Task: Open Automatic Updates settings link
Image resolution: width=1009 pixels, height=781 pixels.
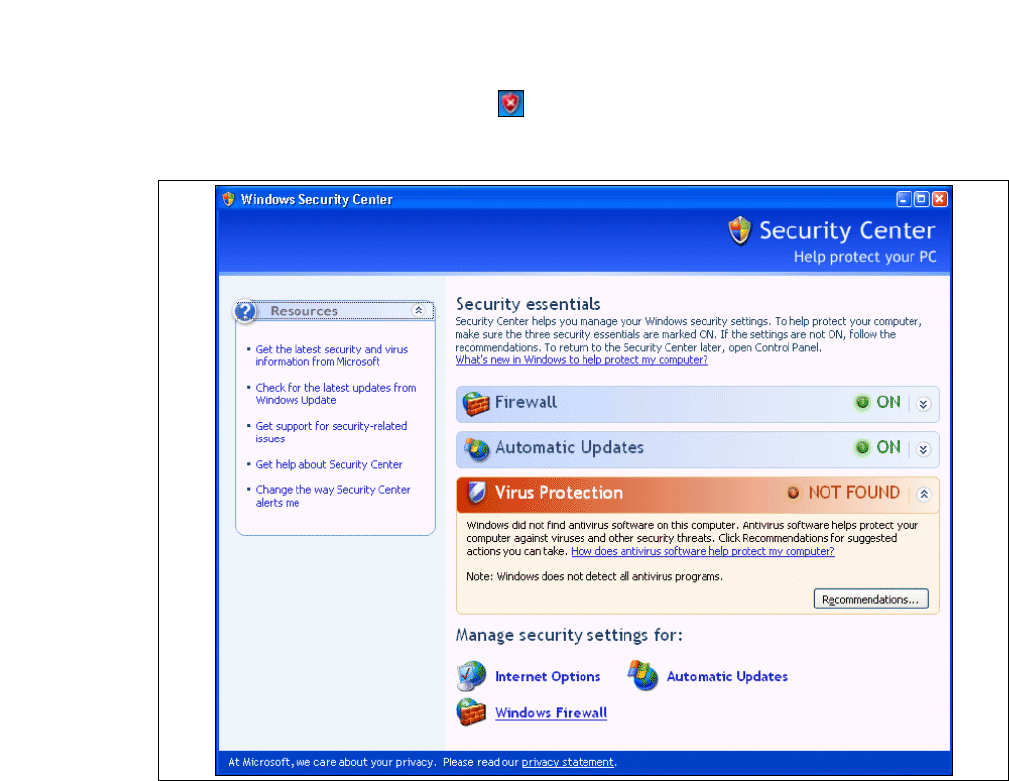Action: pyautogui.click(x=727, y=677)
